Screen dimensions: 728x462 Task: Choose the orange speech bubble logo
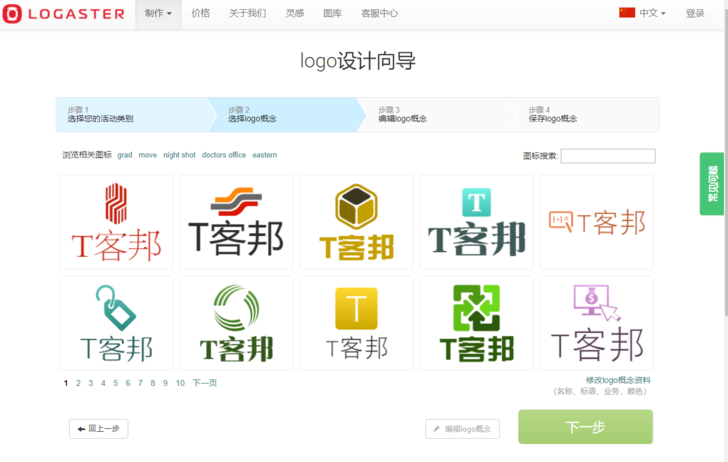tap(597, 222)
